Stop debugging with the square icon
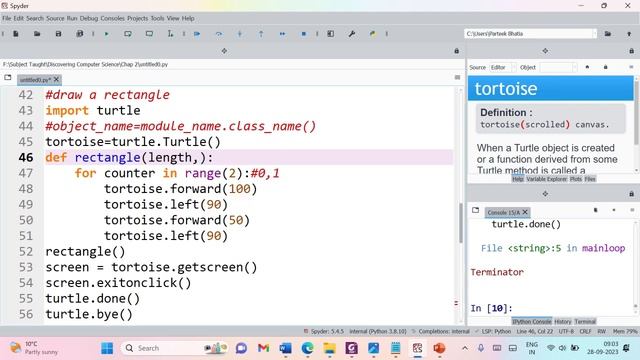The height and width of the screenshot is (360, 640). (304, 34)
